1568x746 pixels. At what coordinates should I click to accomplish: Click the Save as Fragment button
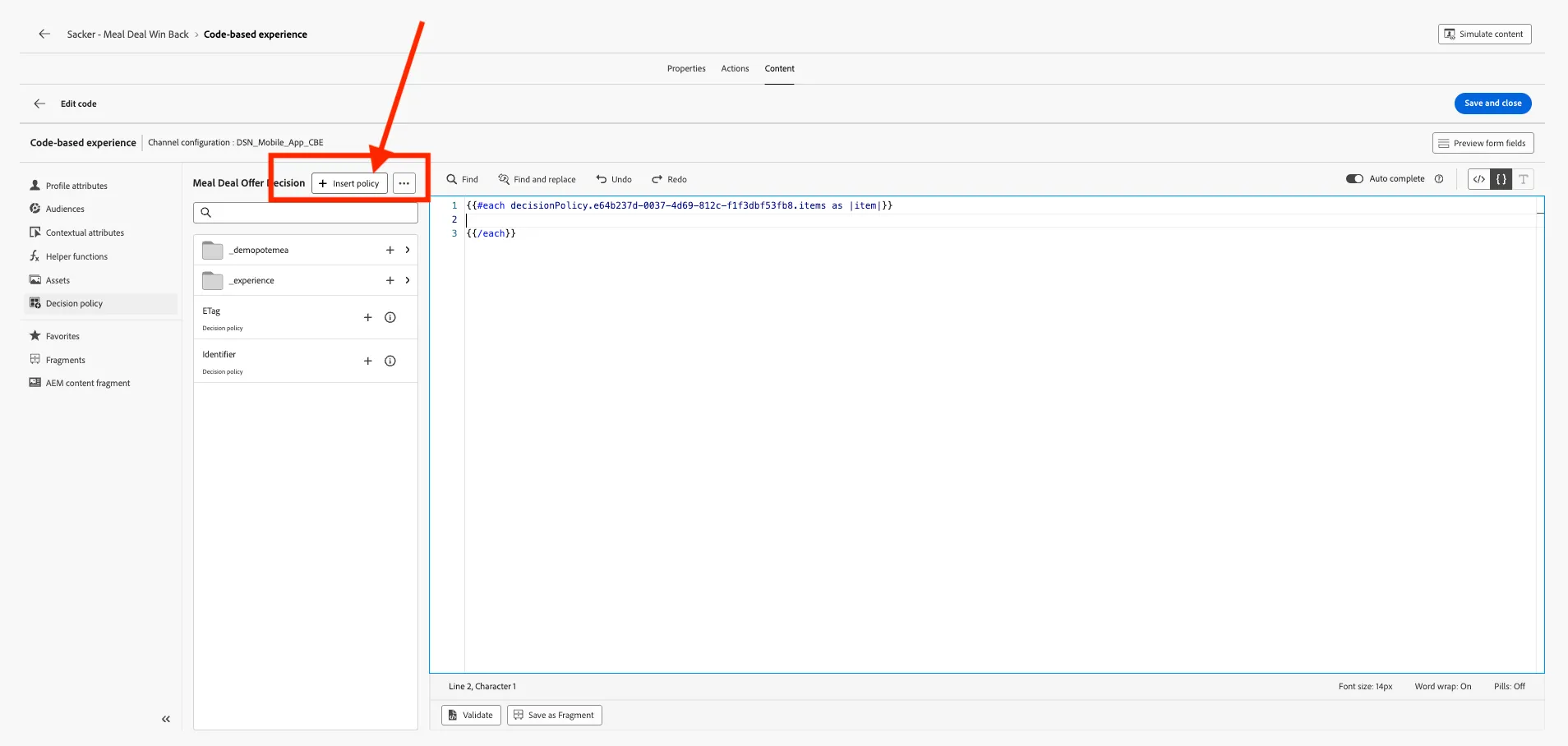(554, 715)
